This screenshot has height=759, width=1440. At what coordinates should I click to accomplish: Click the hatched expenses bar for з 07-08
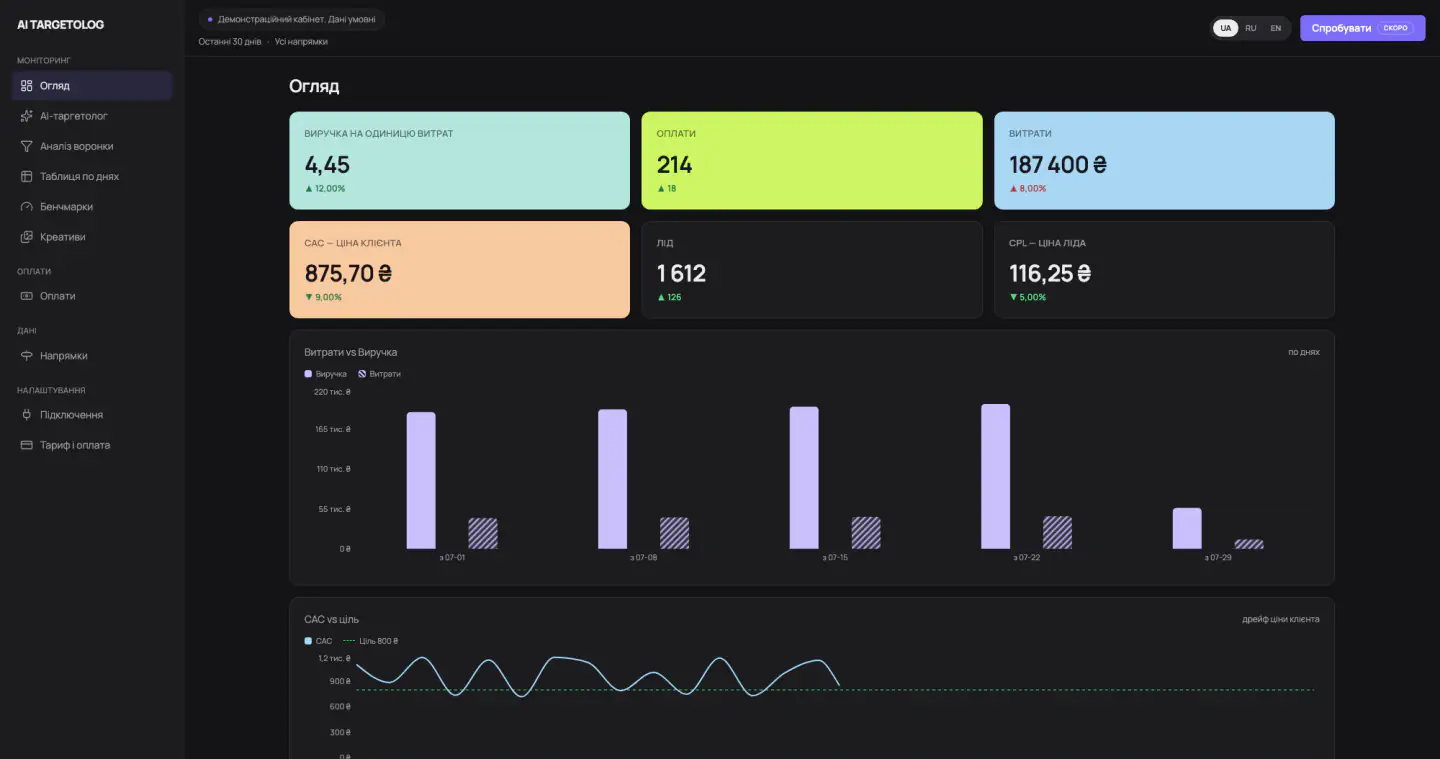tap(675, 533)
